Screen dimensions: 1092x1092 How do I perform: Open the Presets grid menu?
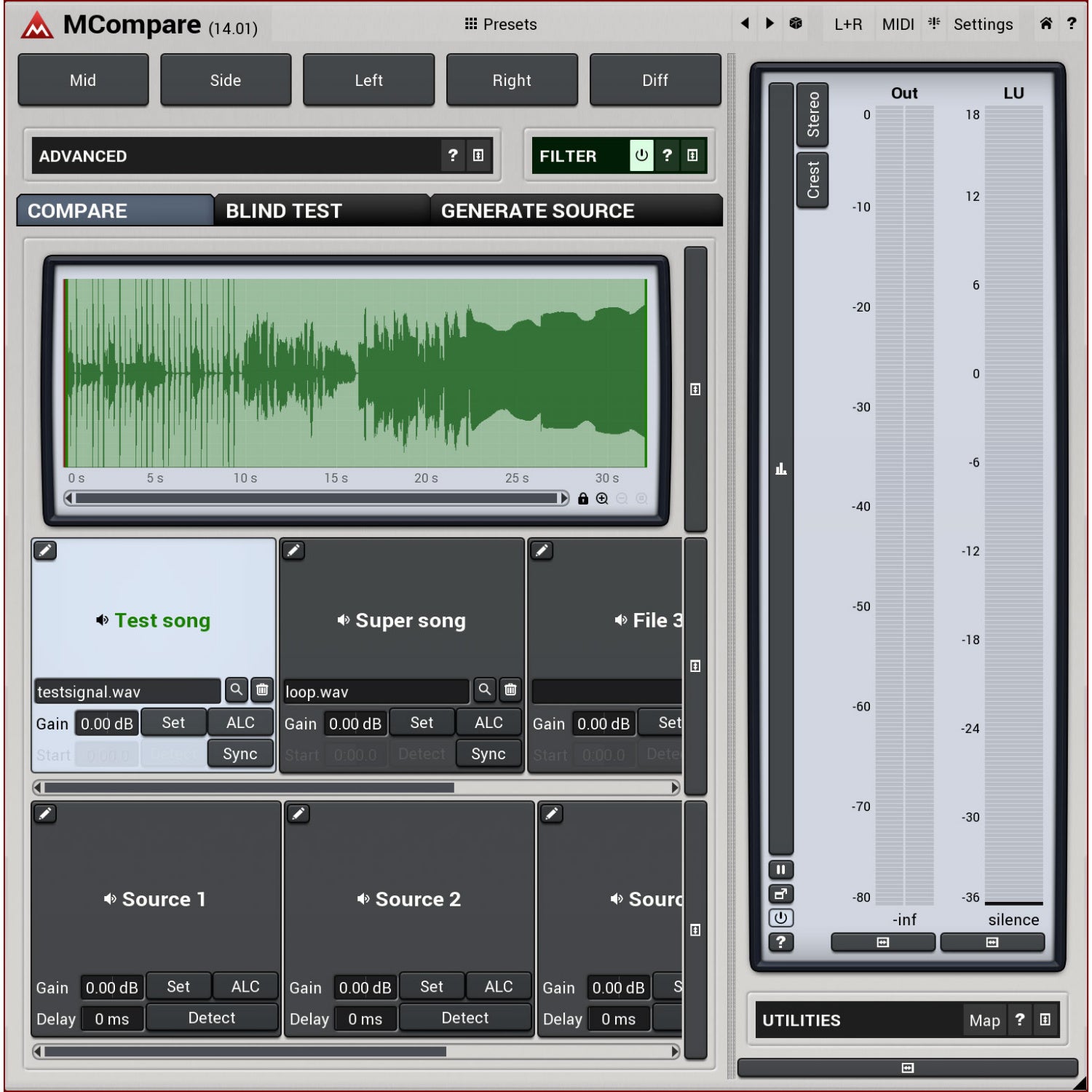(x=501, y=24)
